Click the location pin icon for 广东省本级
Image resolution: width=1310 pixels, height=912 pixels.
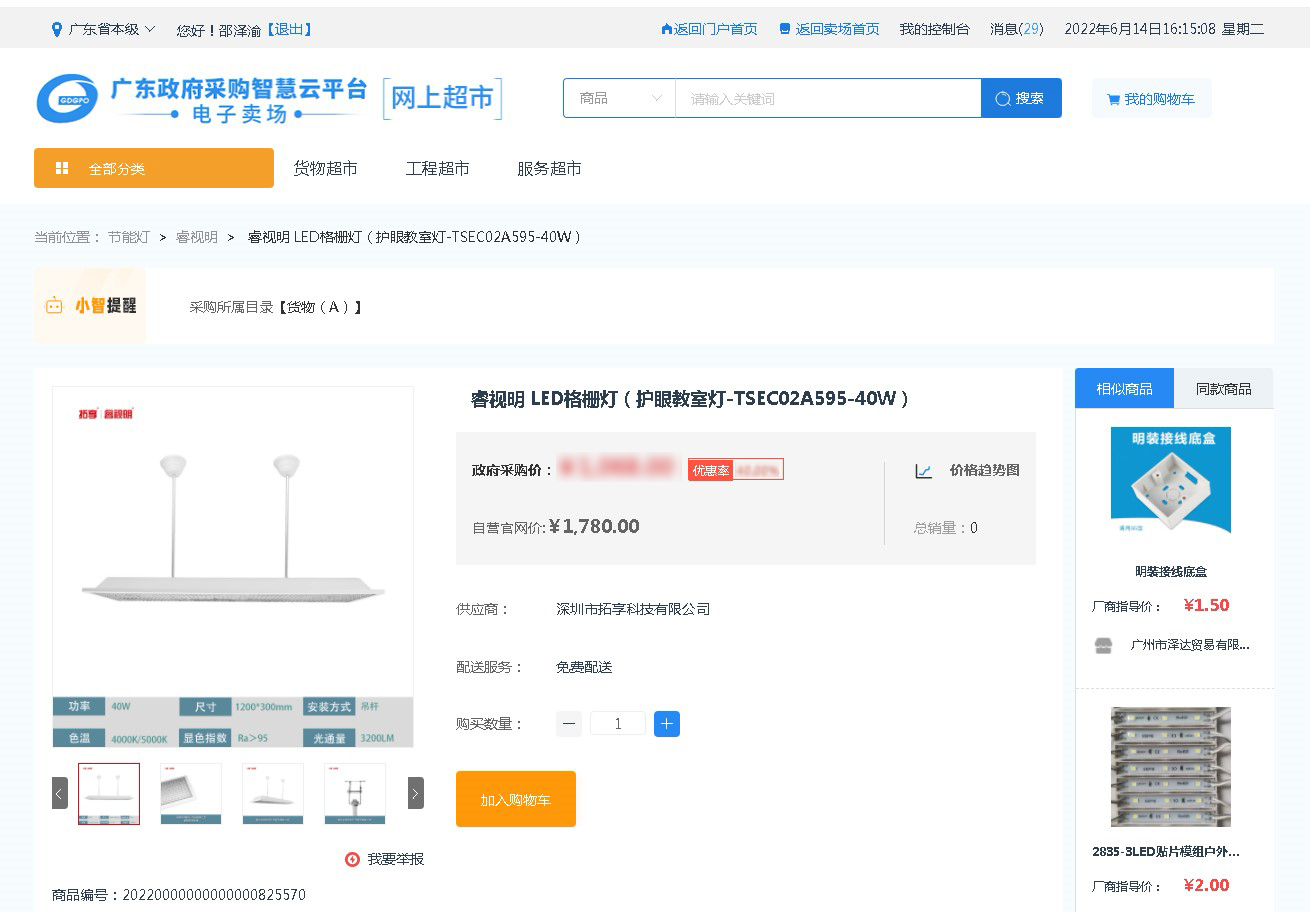57,29
